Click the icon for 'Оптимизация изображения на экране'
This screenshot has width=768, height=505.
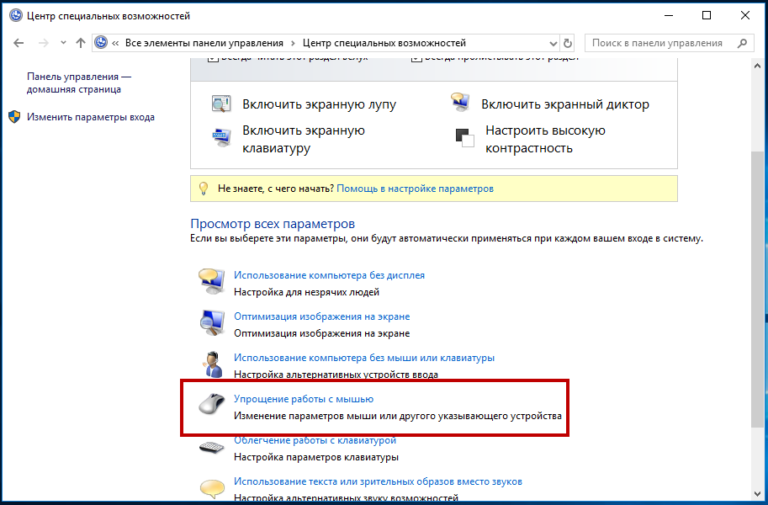(212, 322)
